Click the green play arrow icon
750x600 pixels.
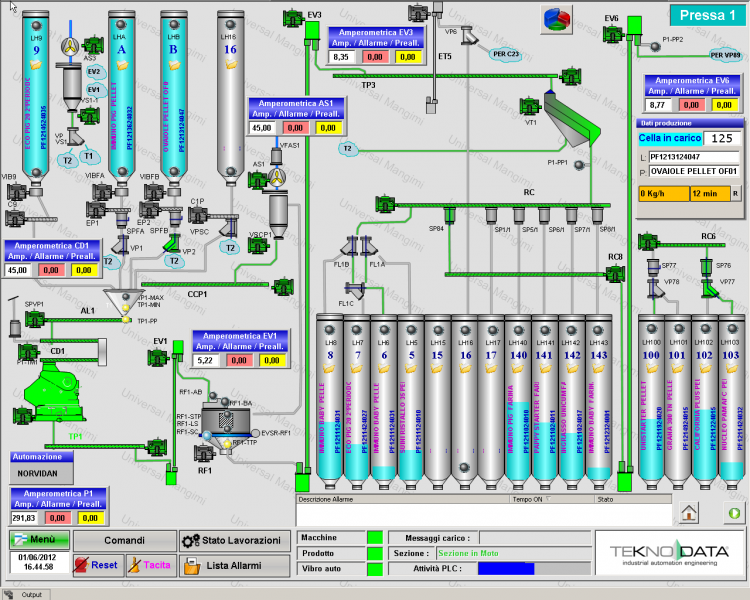click(x=734, y=513)
